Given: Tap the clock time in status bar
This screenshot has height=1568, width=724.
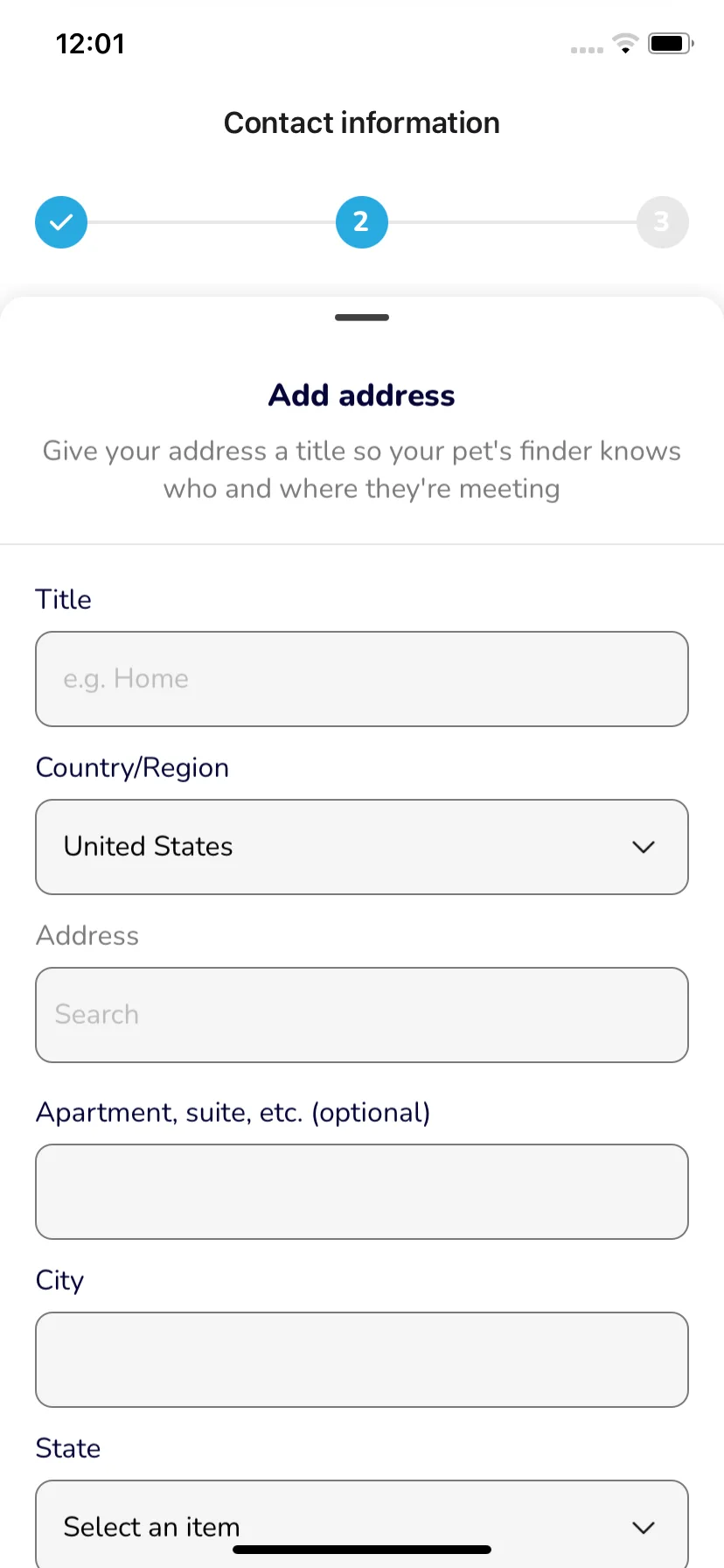Looking at the screenshot, I should click(90, 44).
